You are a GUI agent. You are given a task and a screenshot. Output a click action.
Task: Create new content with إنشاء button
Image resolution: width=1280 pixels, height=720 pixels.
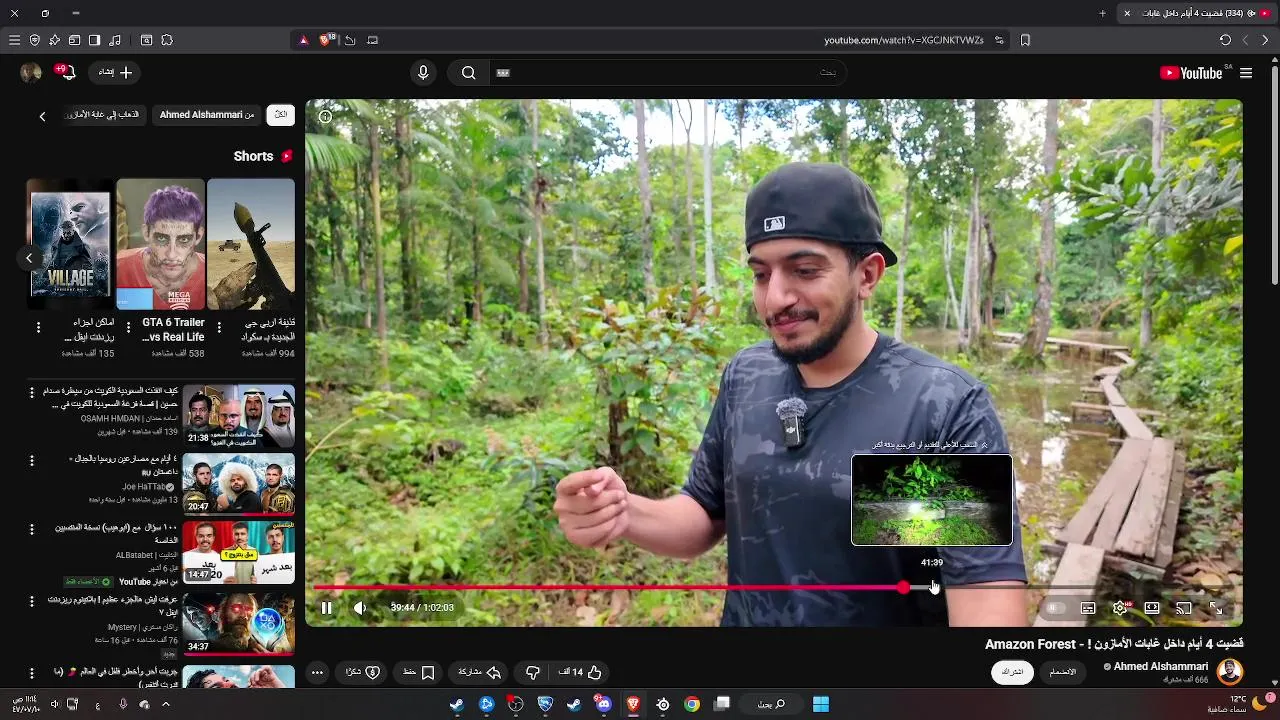coord(116,72)
